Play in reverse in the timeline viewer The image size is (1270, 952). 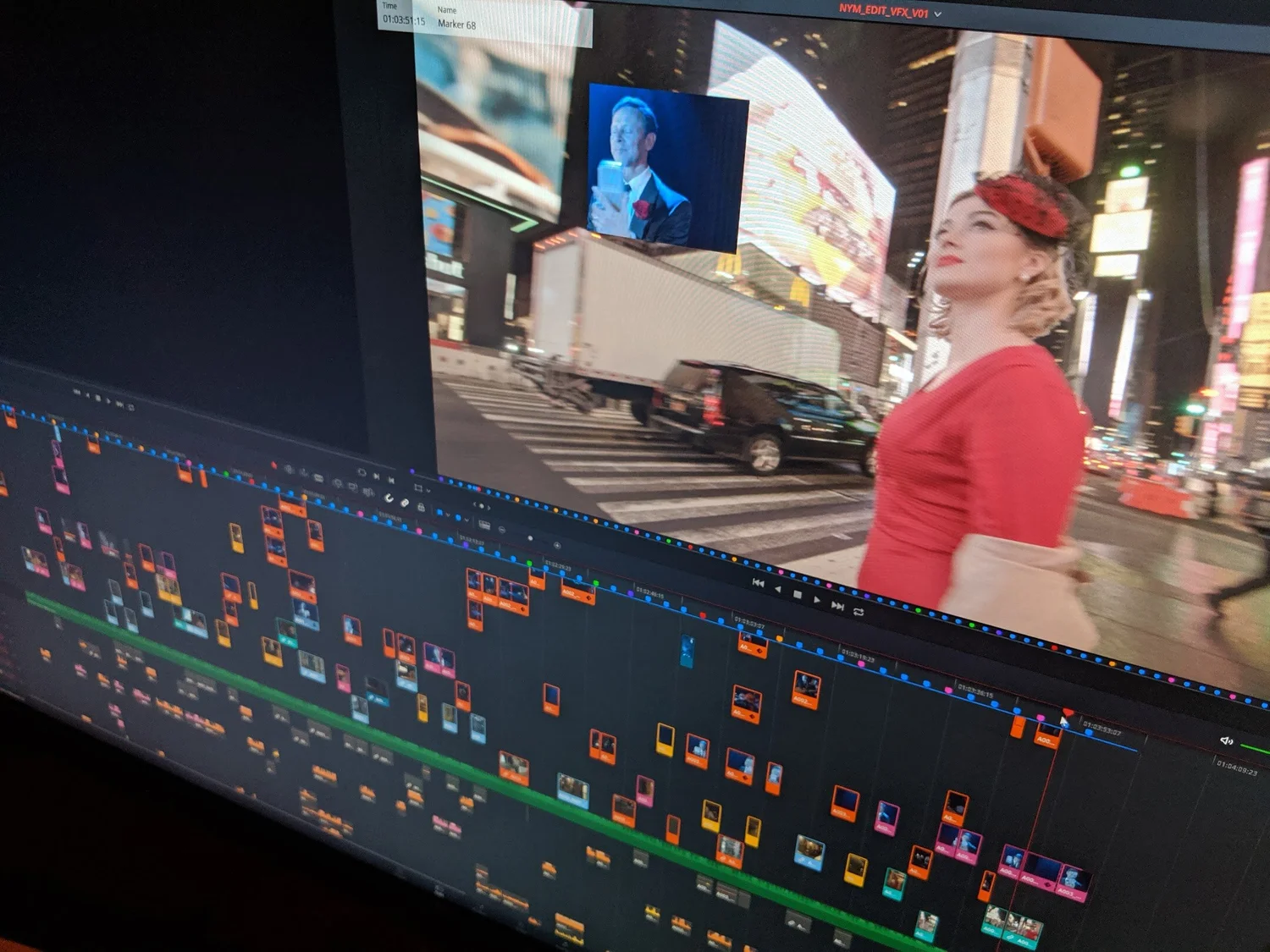777,589
